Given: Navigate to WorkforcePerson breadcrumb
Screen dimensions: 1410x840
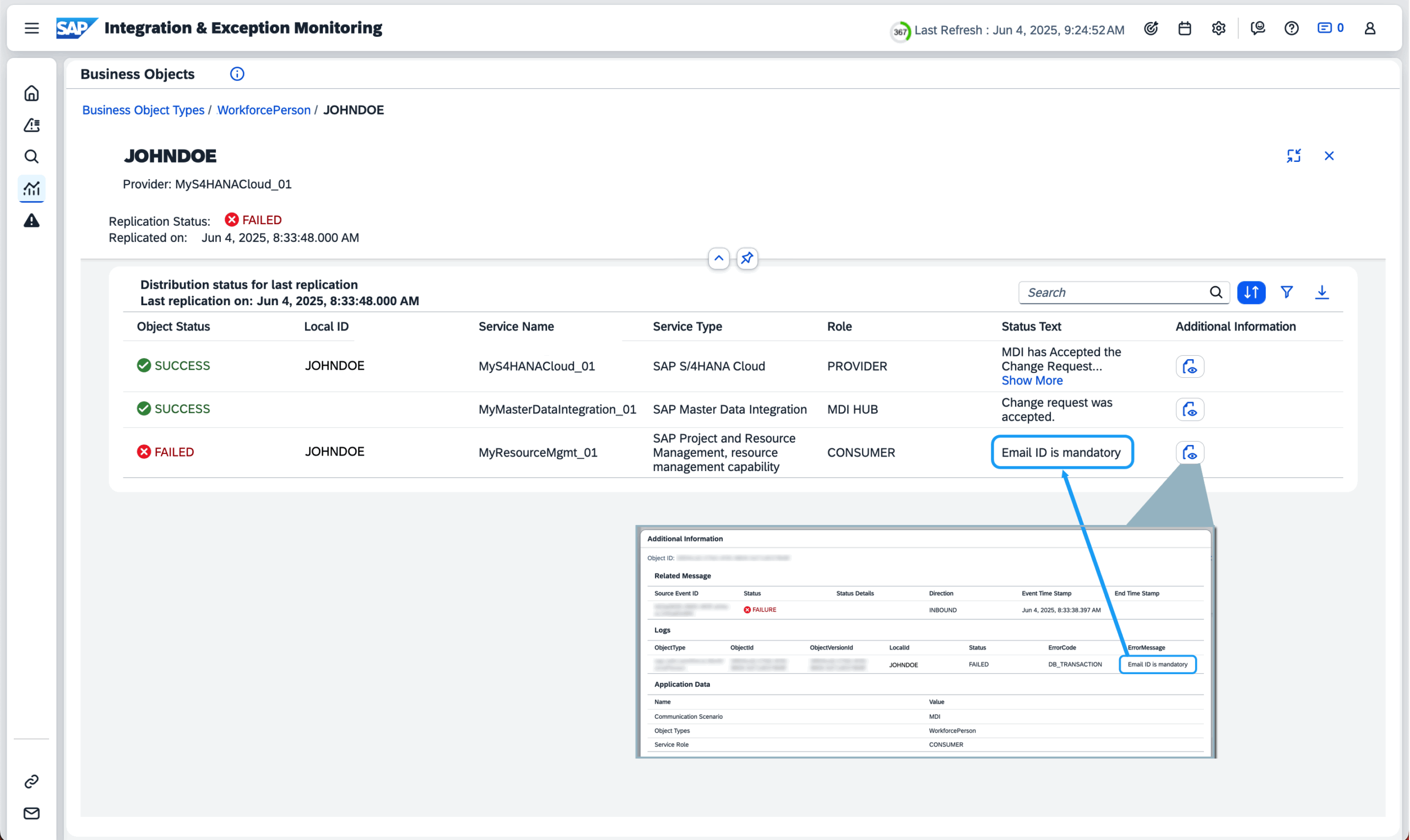Looking at the screenshot, I should coord(264,110).
